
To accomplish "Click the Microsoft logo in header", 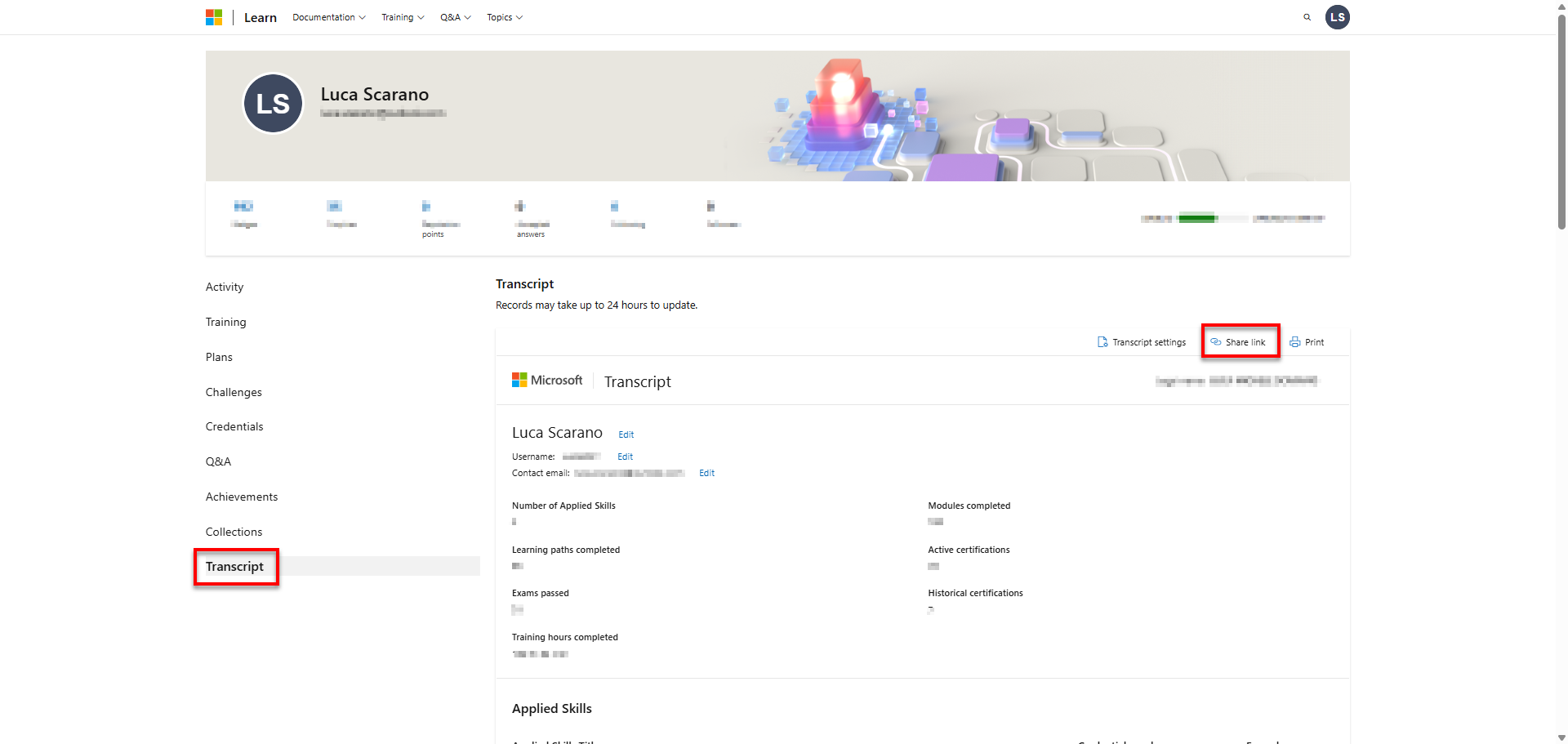I will [x=214, y=17].
